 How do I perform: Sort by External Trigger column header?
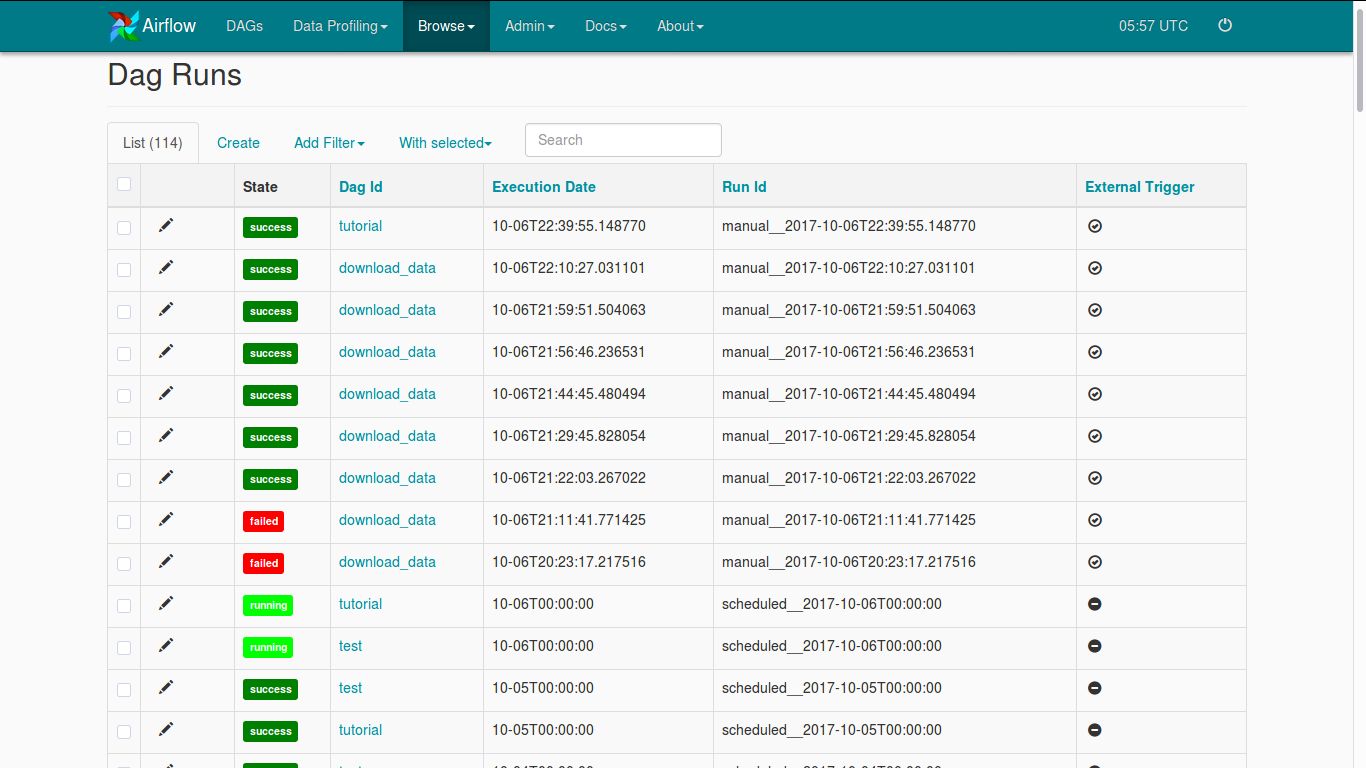(x=1140, y=187)
